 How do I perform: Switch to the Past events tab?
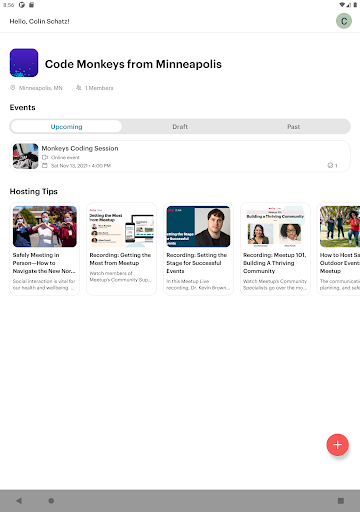pos(294,127)
